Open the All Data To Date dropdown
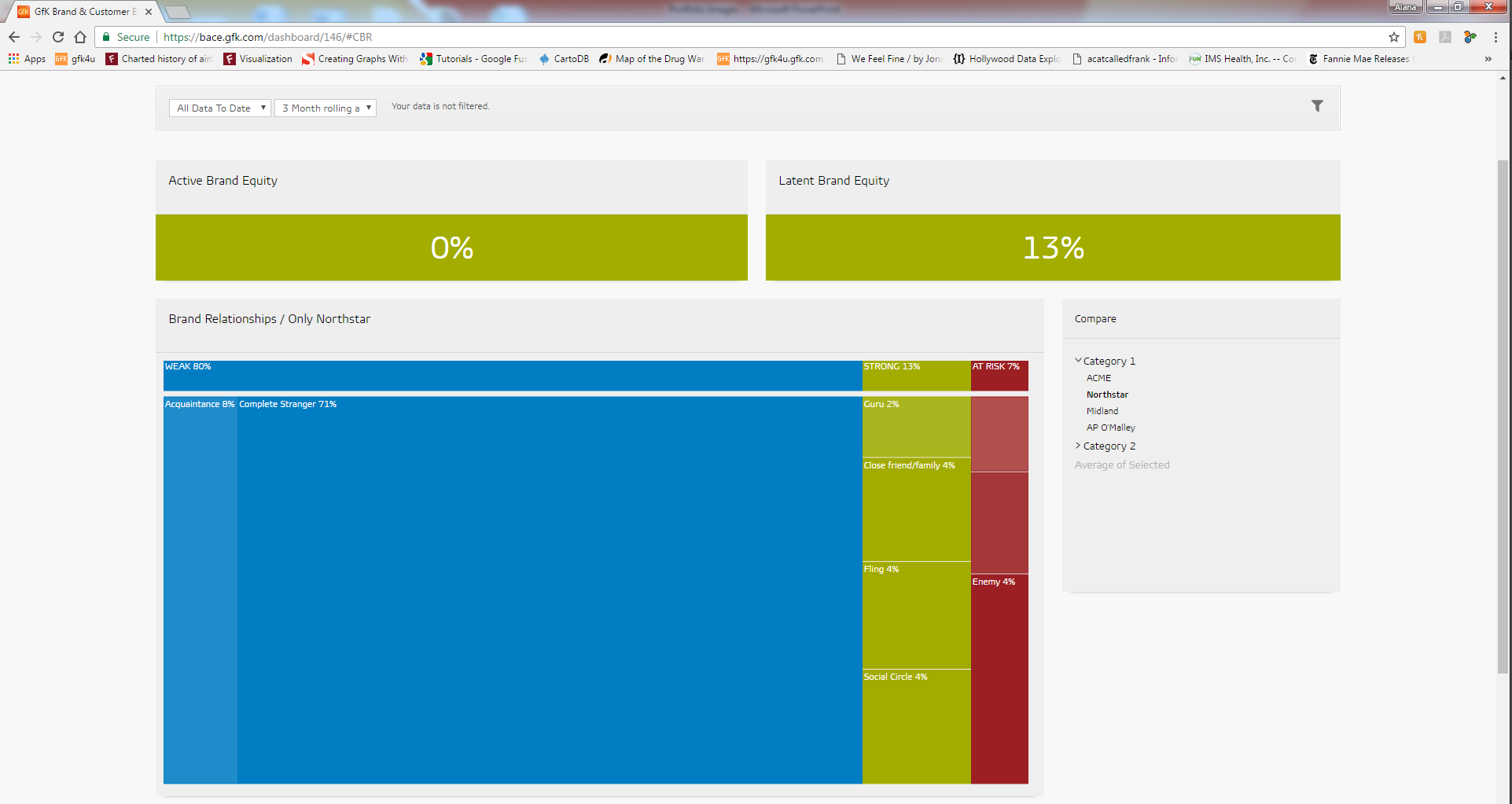Image resolution: width=1512 pixels, height=804 pixels. [220, 108]
